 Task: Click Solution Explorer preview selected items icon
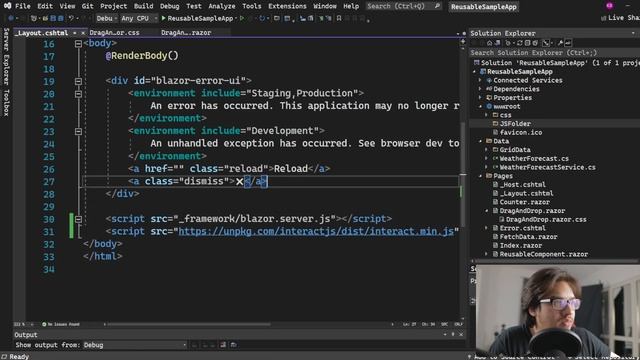[568, 43]
